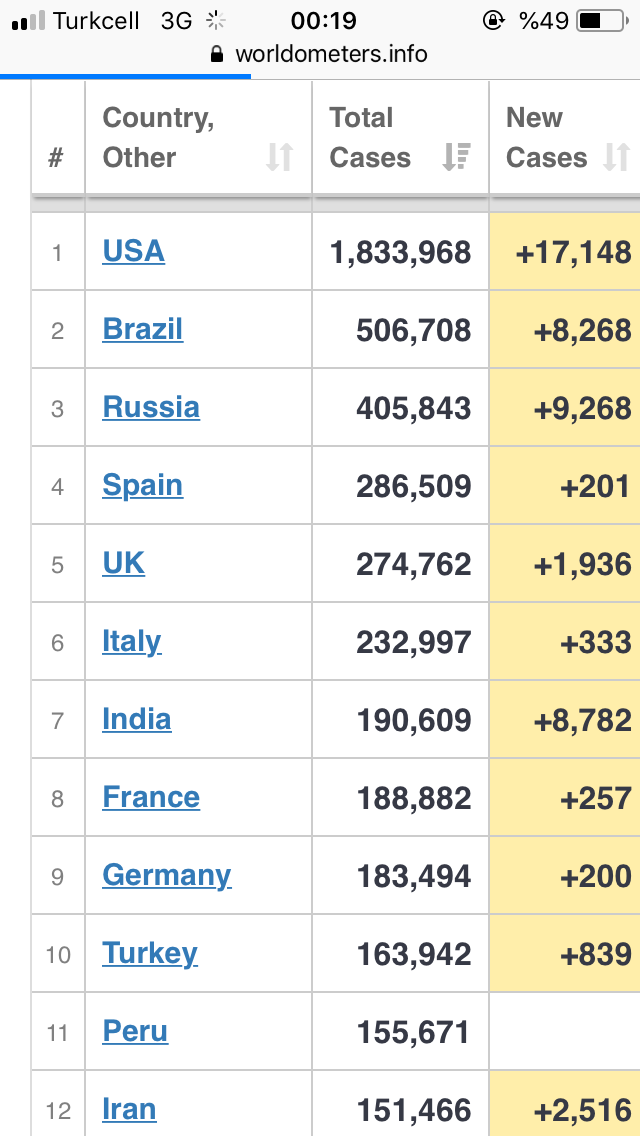Image resolution: width=640 pixels, height=1136 pixels.
Task: Tap the cellular signal bars icon
Action: [x=28, y=22]
